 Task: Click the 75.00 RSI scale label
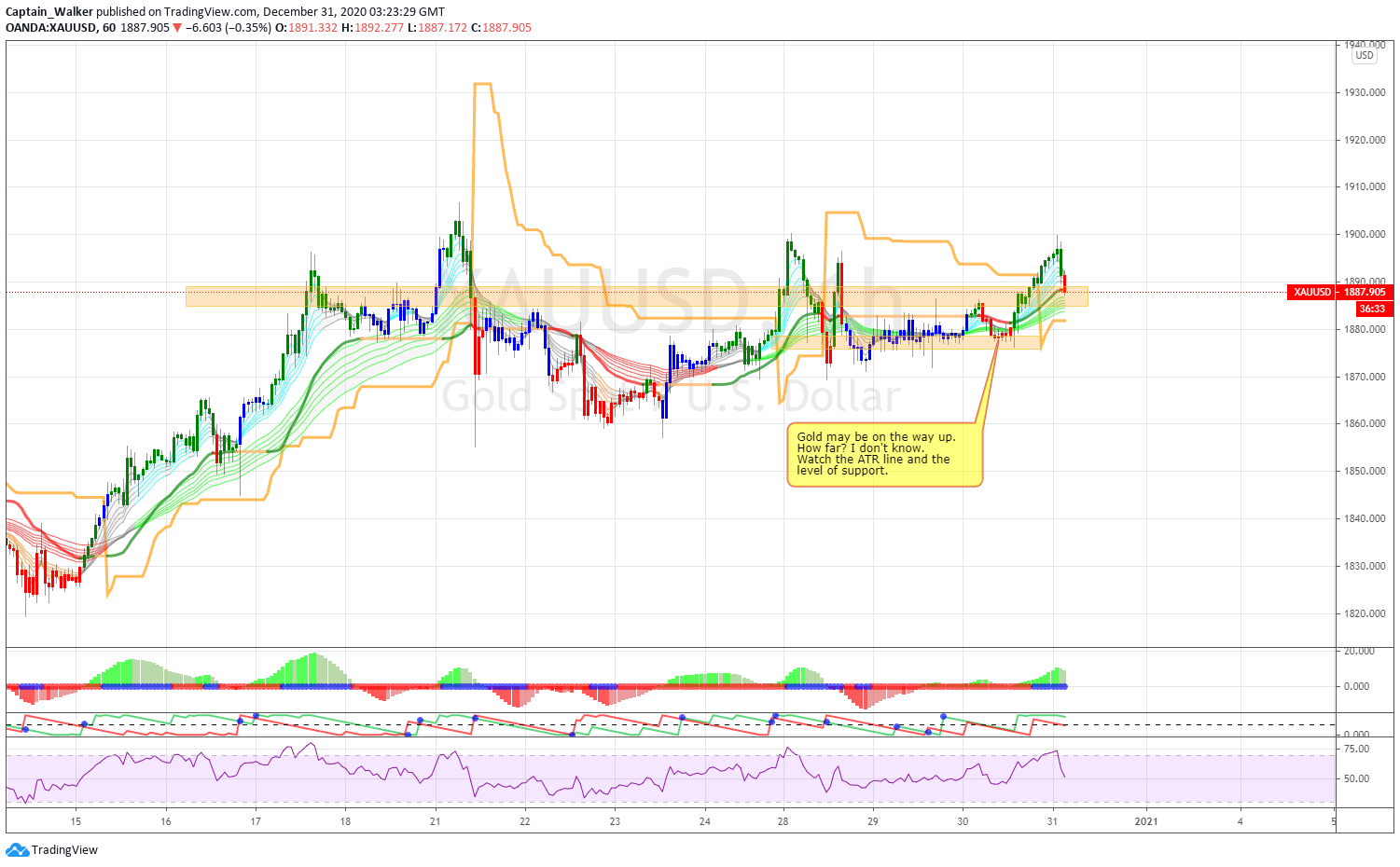click(1356, 749)
